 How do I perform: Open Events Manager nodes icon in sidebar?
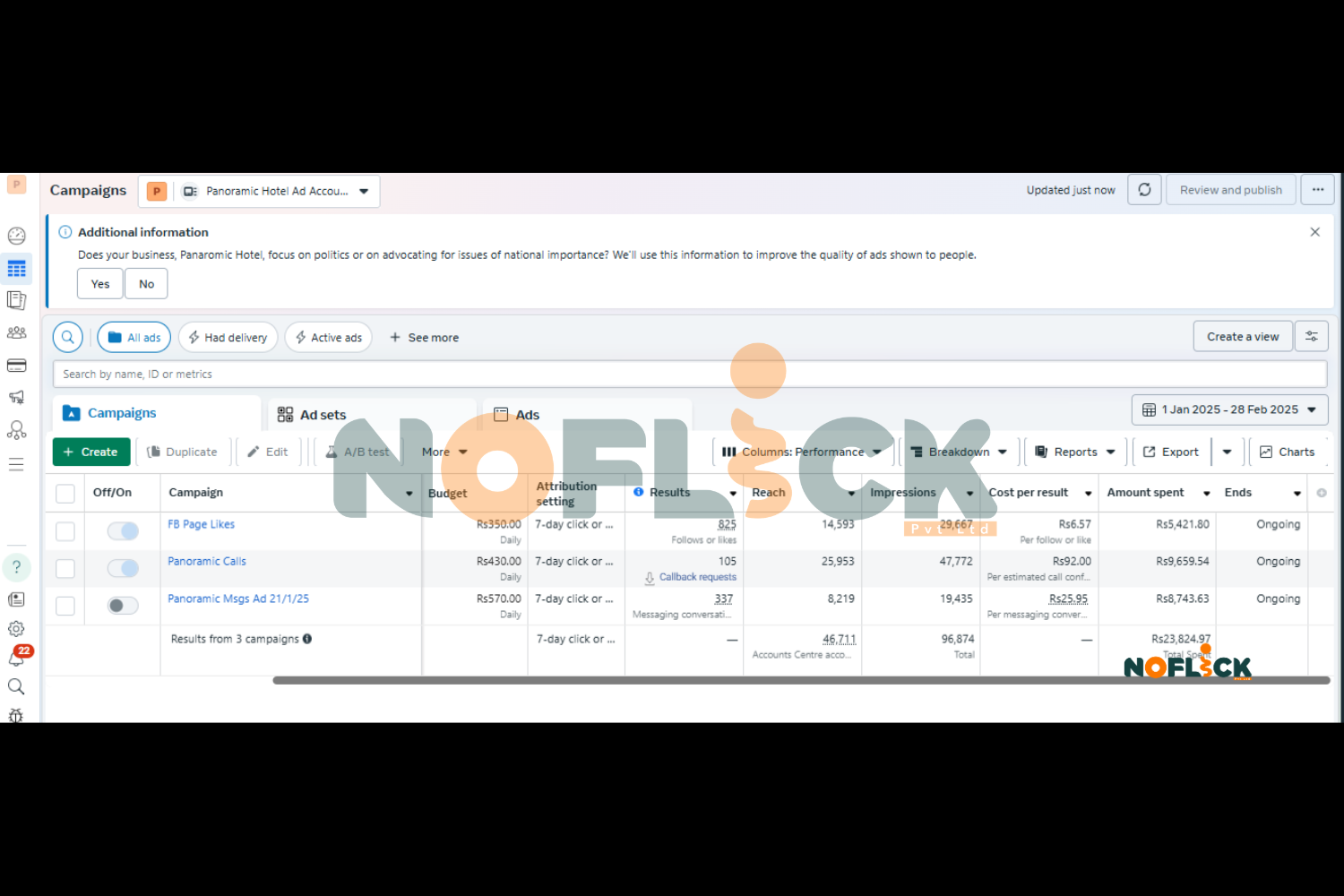pyautogui.click(x=16, y=430)
